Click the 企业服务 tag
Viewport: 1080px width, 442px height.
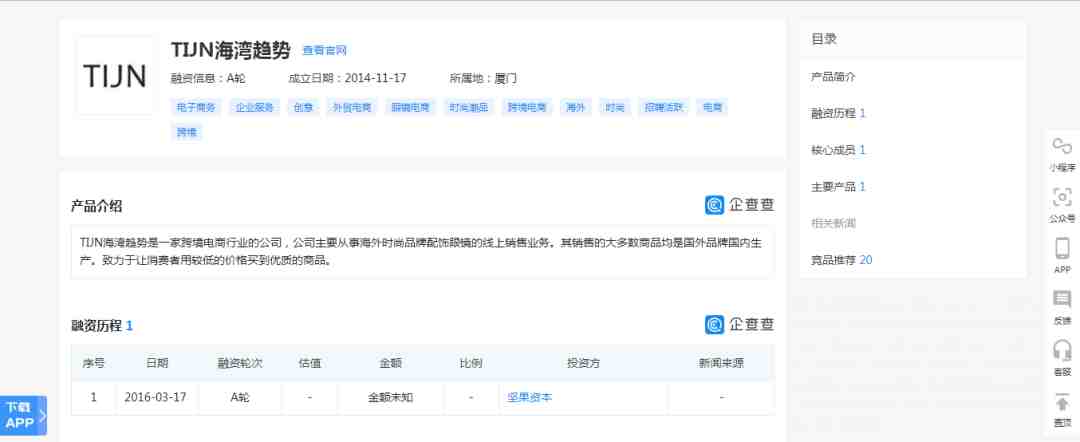[254, 108]
